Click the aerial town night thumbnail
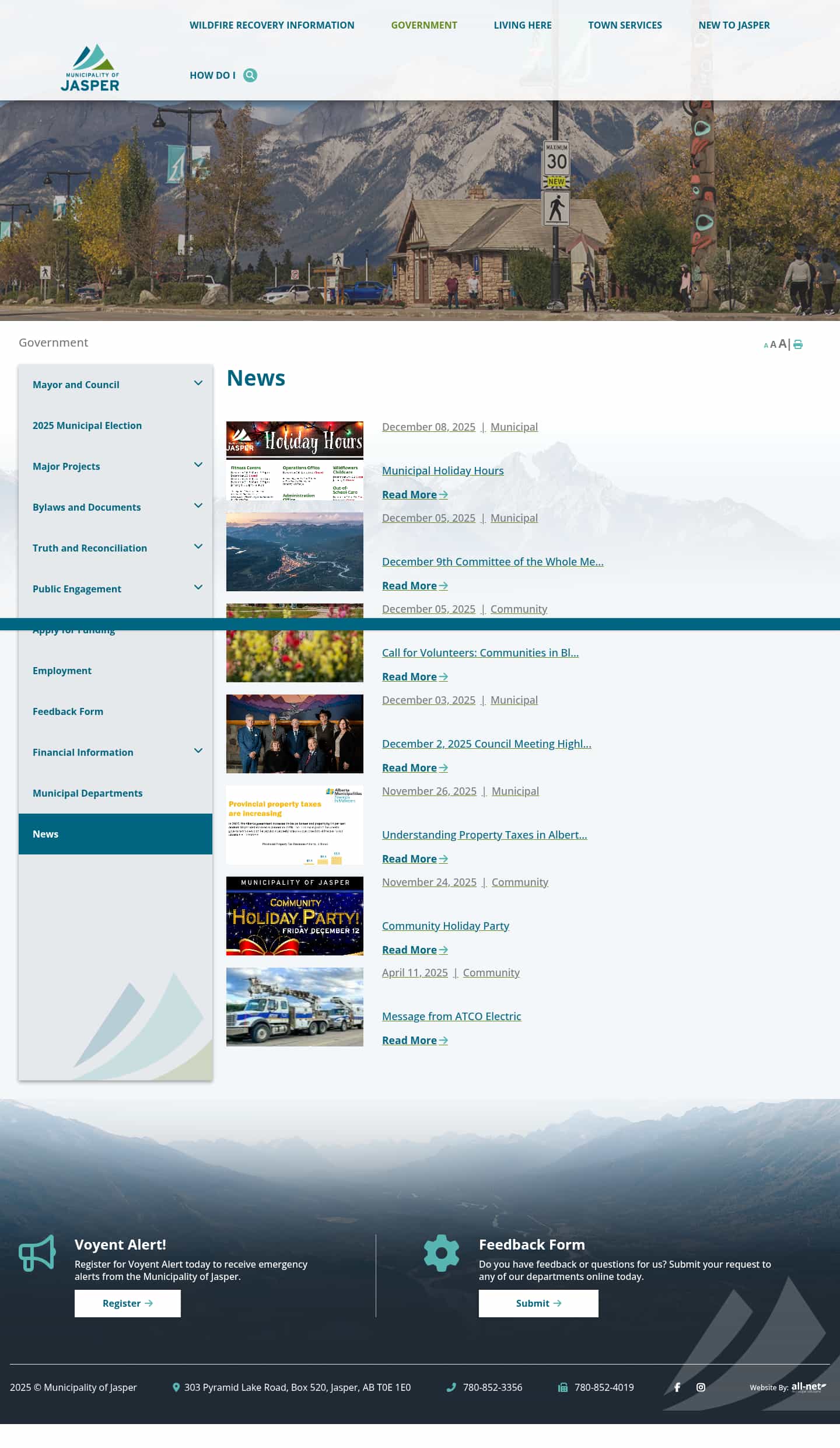The height and width of the screenshot is (1448, 840). tap(295, 552)
